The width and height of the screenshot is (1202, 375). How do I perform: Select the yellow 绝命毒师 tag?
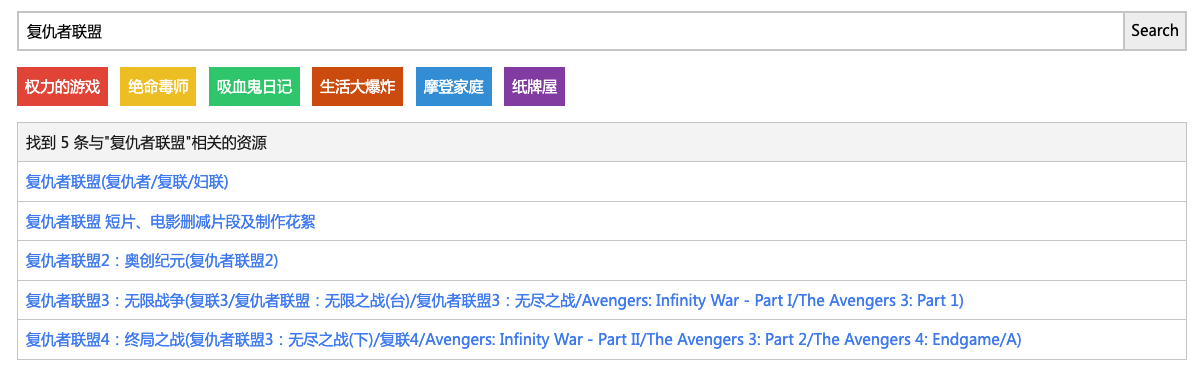[x=158, y=87]
